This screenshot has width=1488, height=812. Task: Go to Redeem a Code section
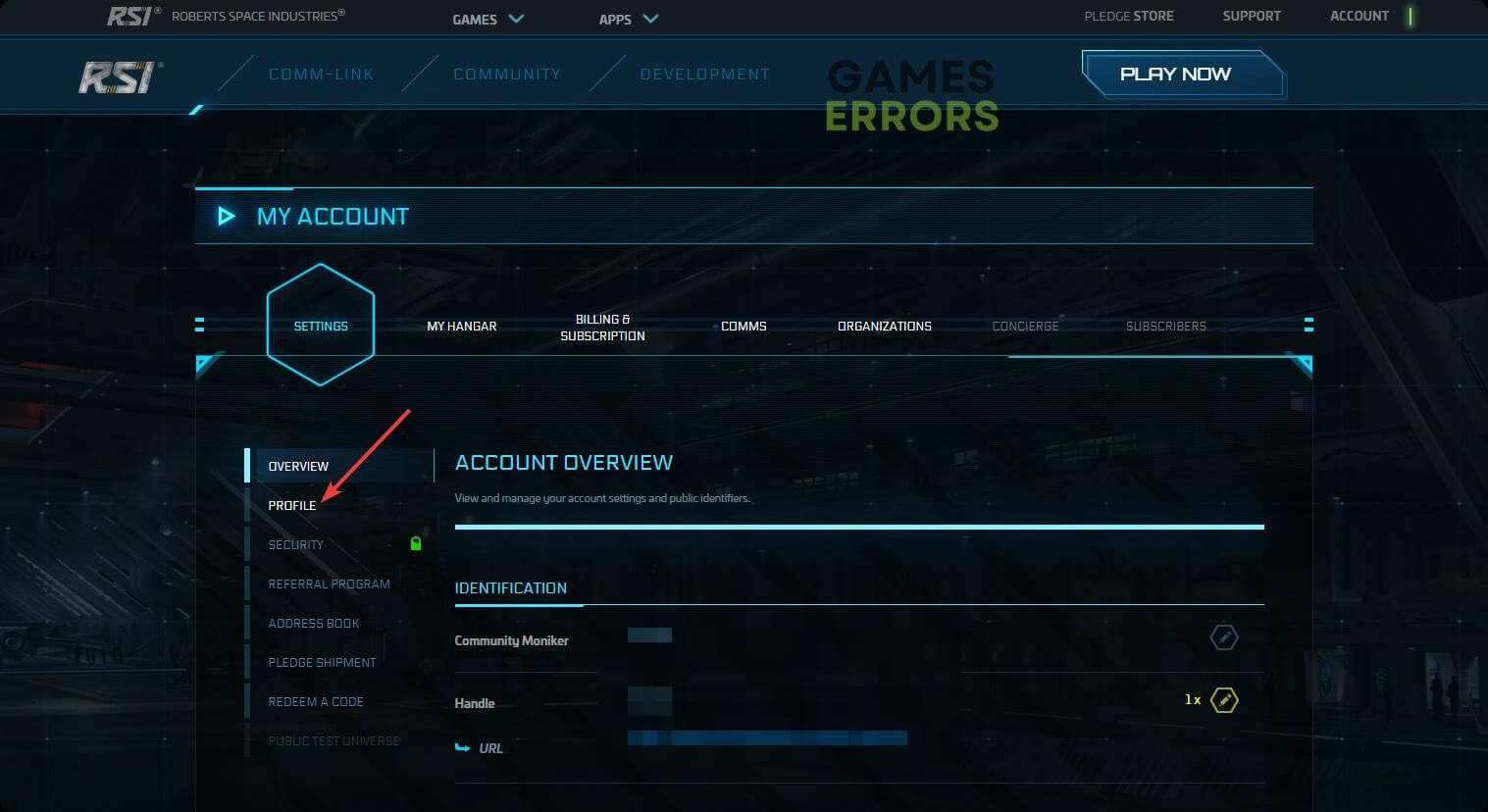pyautogui.click(x=315, y=701)
